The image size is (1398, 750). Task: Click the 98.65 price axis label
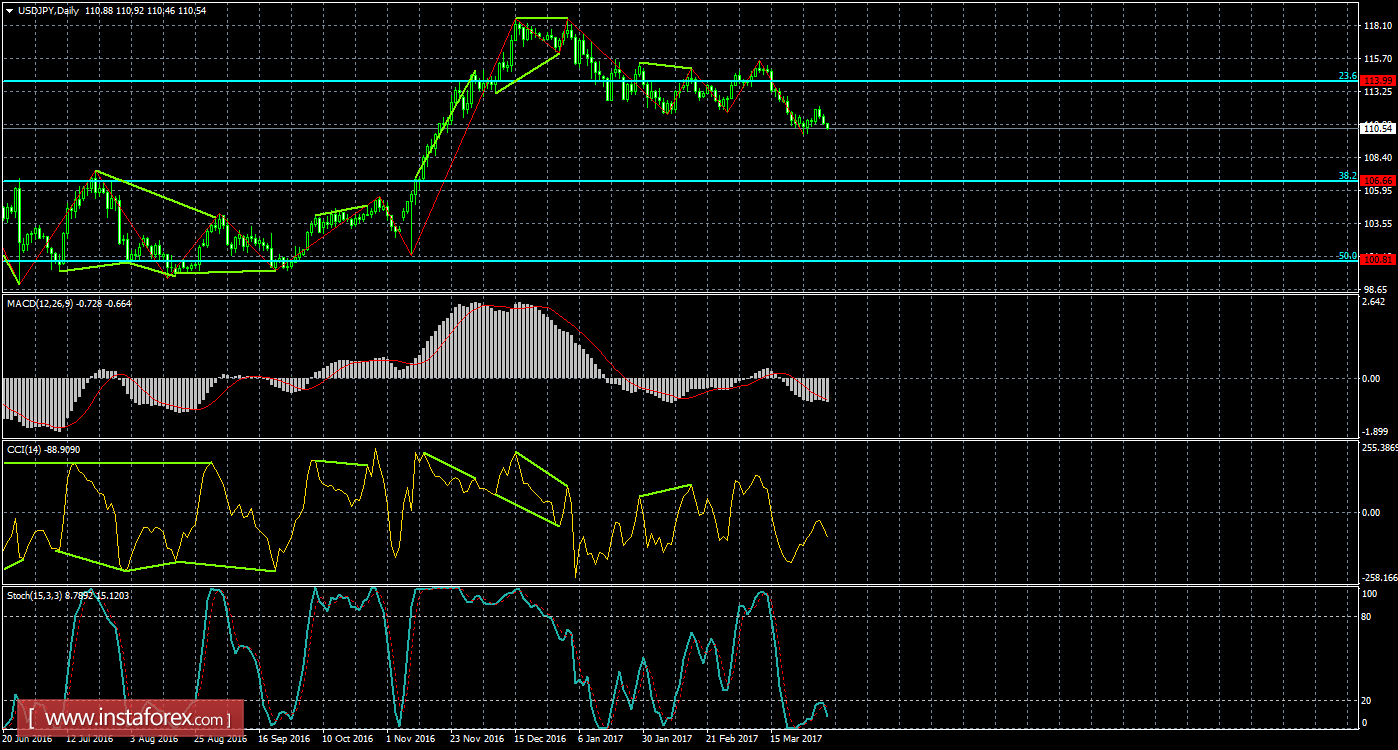[x=1378, y=289]
